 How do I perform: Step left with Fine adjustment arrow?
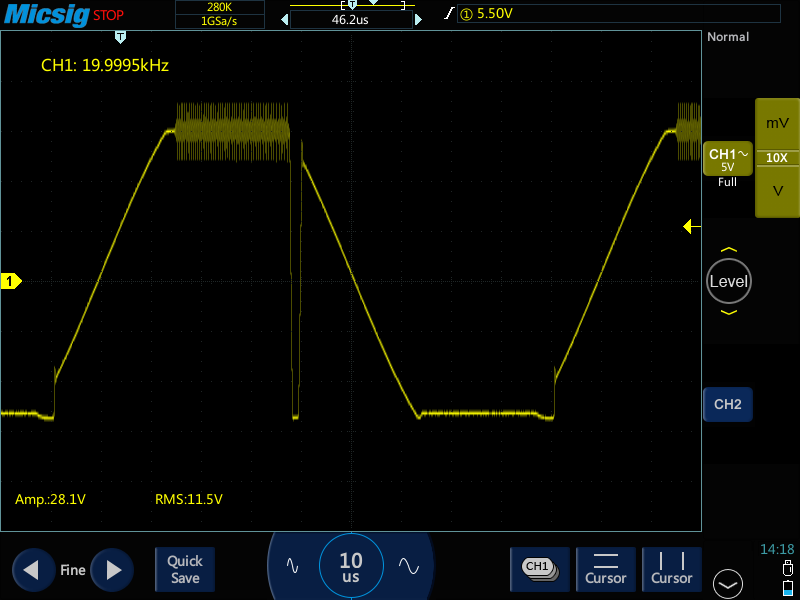click(33, 570)
